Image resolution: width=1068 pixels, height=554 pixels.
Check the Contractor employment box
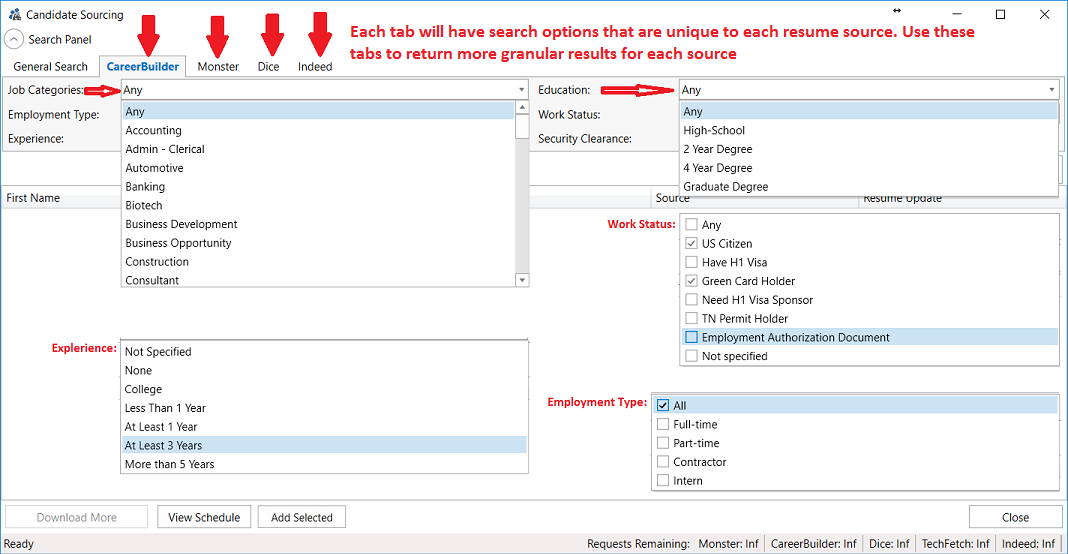pyautogui.click(x=663, y=461)
